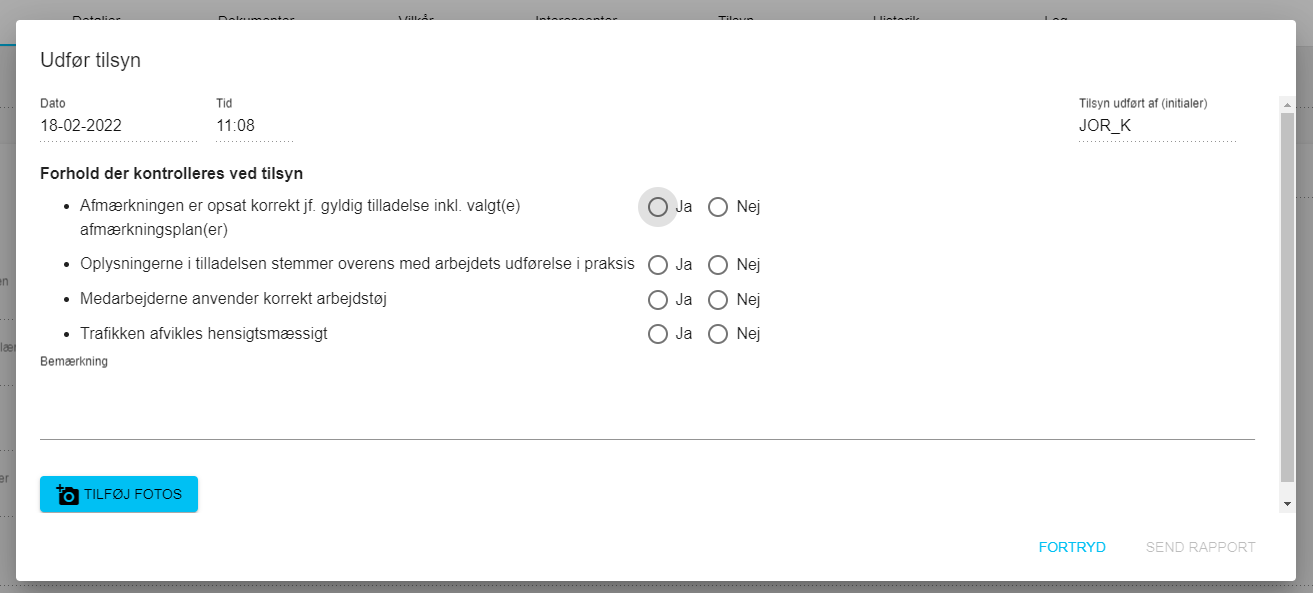Click the dialog's vertical scrollbar thumb
This screenshot has width=1313, height=593.
1287,300
